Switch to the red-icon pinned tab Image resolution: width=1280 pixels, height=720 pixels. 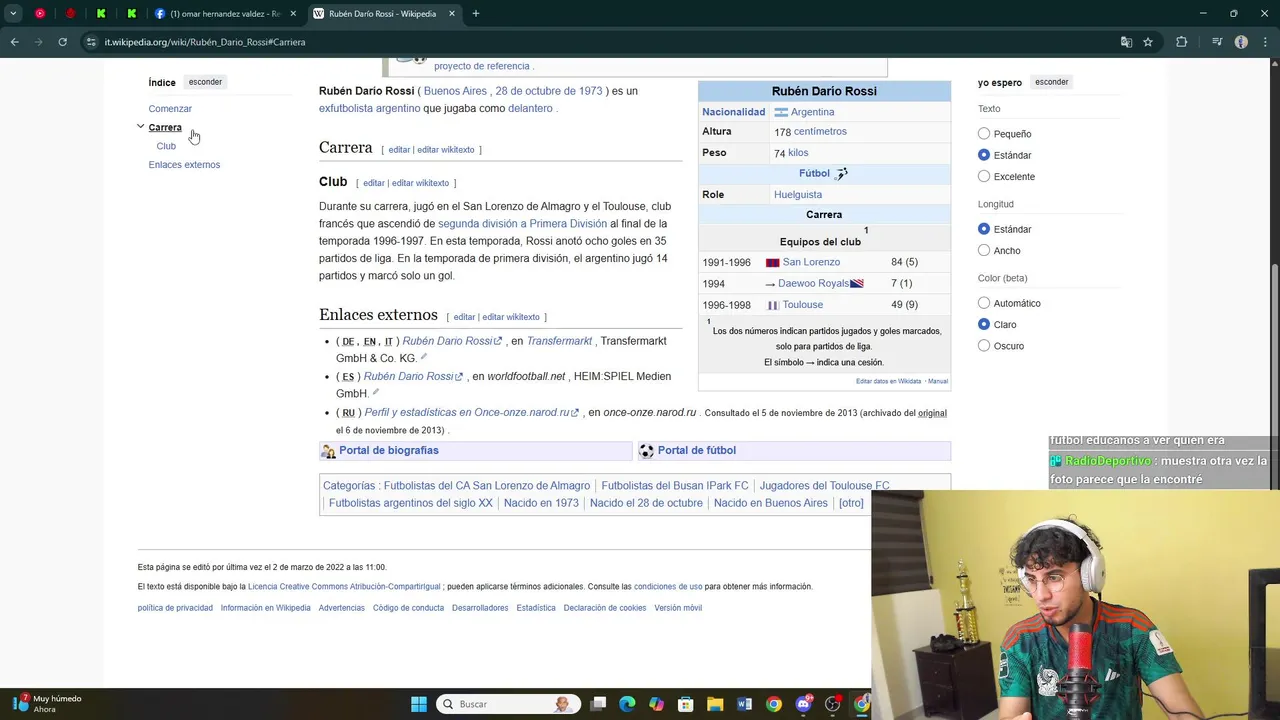coord(70,14)
